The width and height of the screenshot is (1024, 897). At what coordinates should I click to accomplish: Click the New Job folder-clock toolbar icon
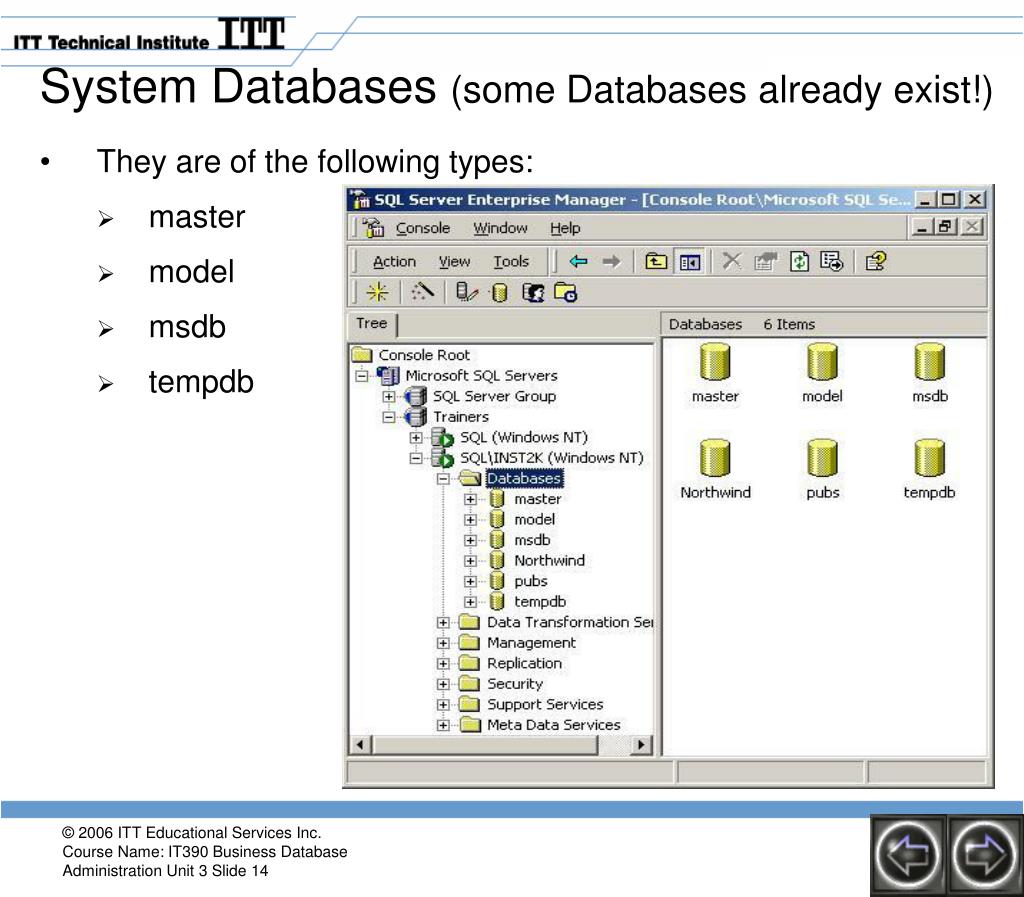(566, 292)
